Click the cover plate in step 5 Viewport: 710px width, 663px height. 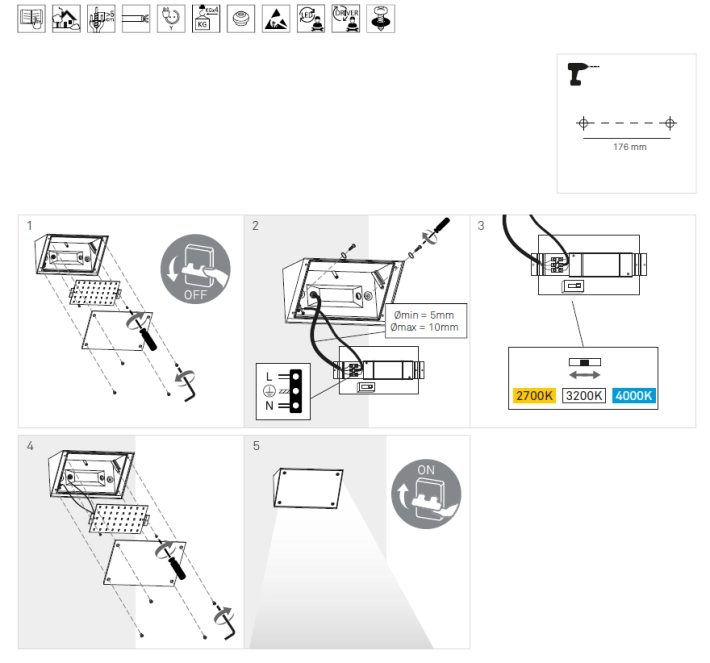[308, 488]
